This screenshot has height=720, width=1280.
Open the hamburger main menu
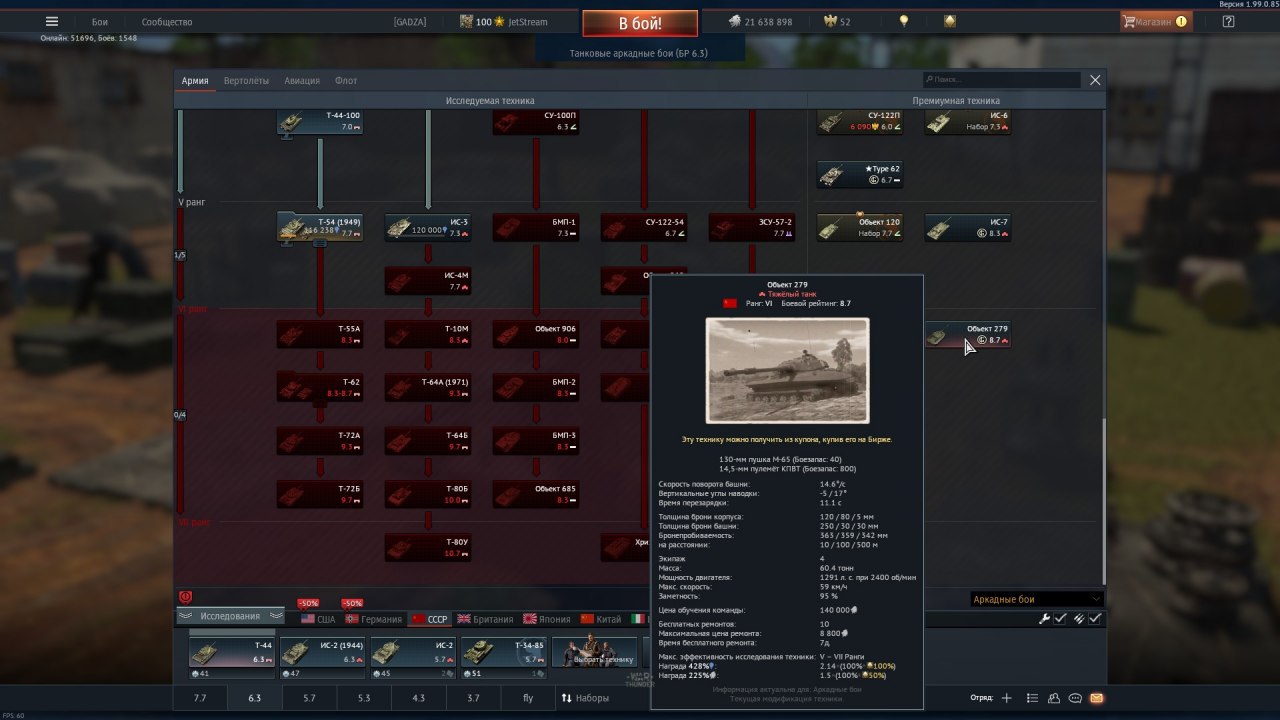[x=52, y=21]
